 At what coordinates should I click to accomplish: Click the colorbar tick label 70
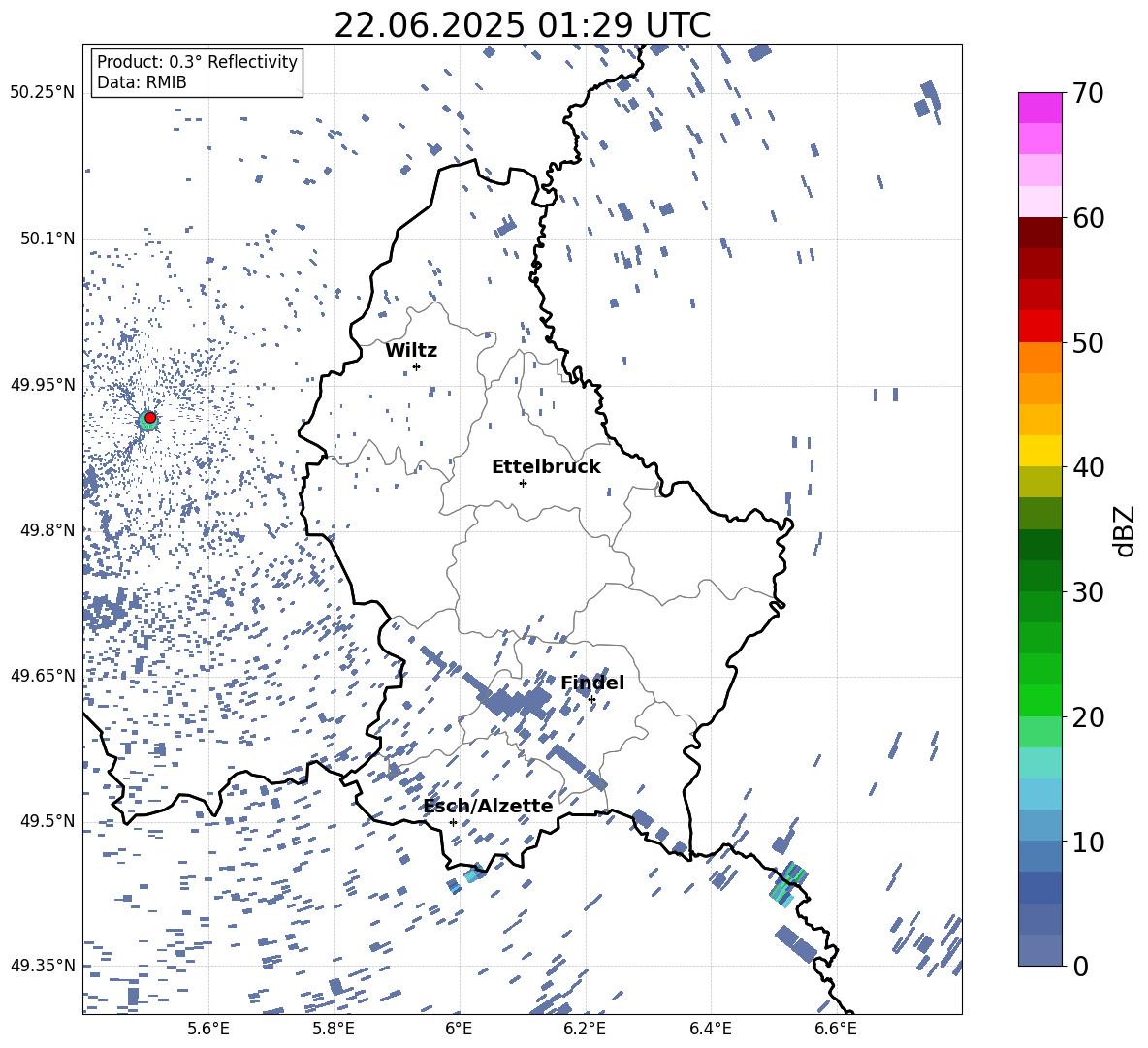(1087, 94)
